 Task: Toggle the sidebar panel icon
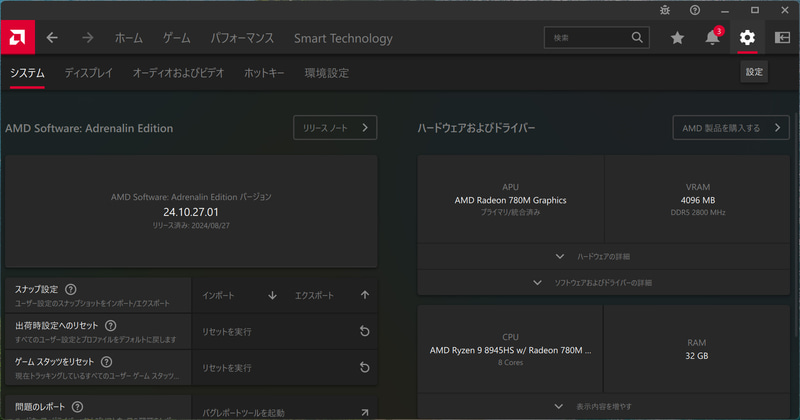coord(782,37)
